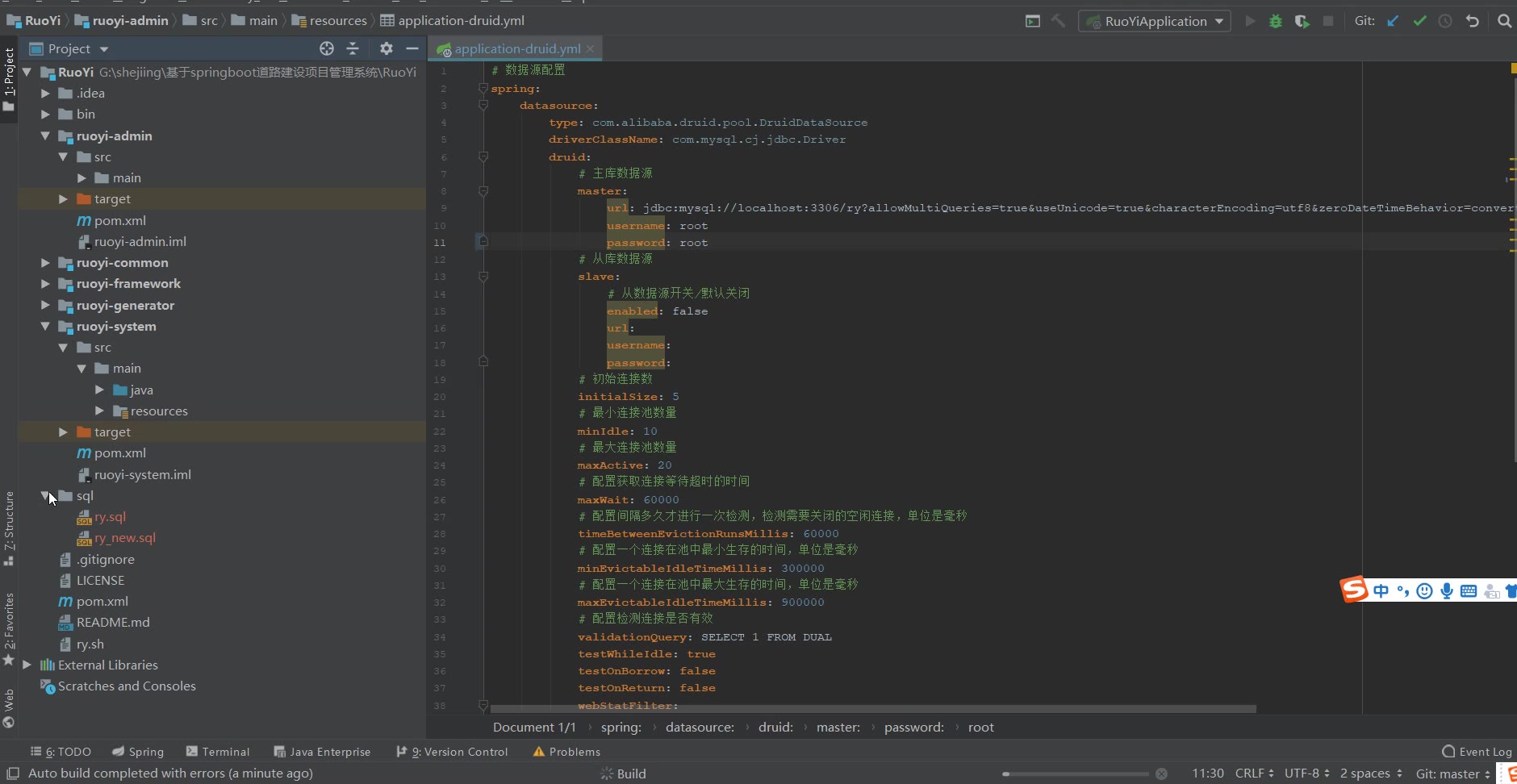Toggle Sogou Chinese input mode icon

(1381, 591)
